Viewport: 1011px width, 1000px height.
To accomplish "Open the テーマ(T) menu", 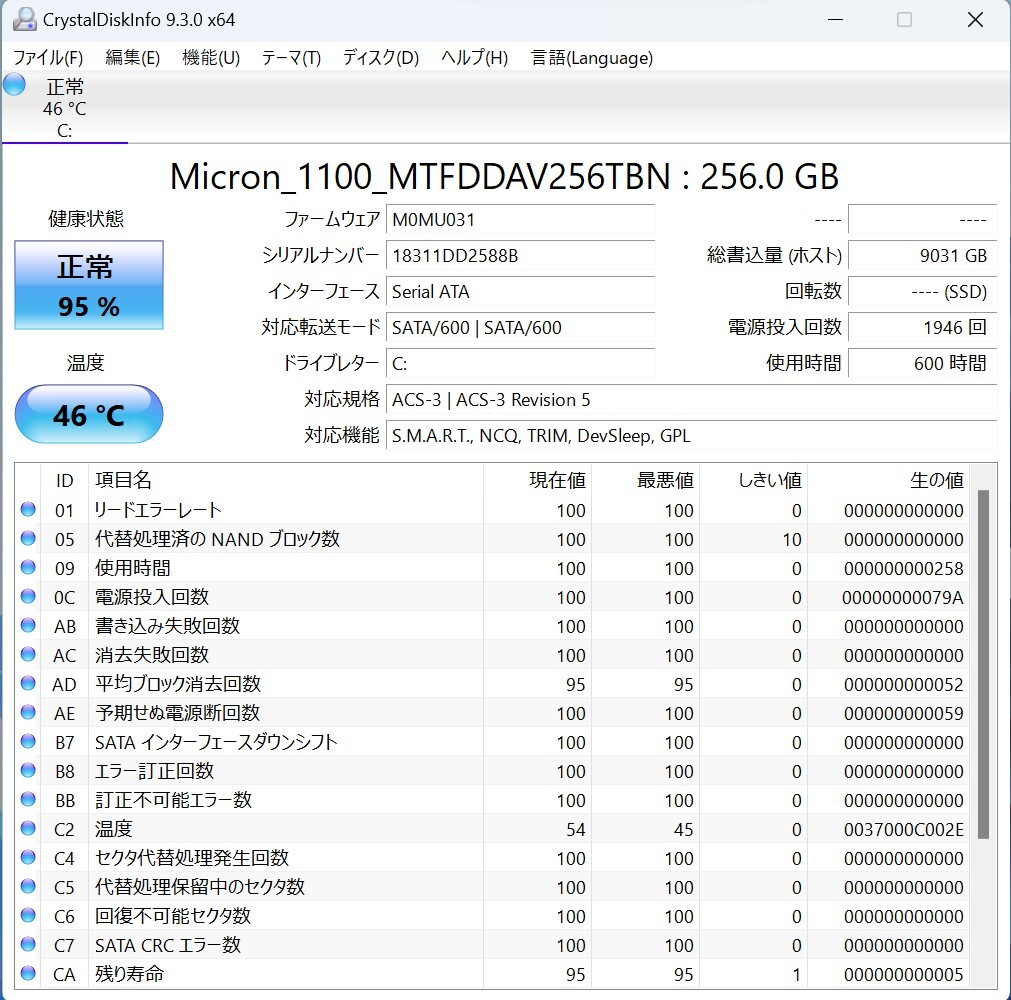I will (291, 58).
